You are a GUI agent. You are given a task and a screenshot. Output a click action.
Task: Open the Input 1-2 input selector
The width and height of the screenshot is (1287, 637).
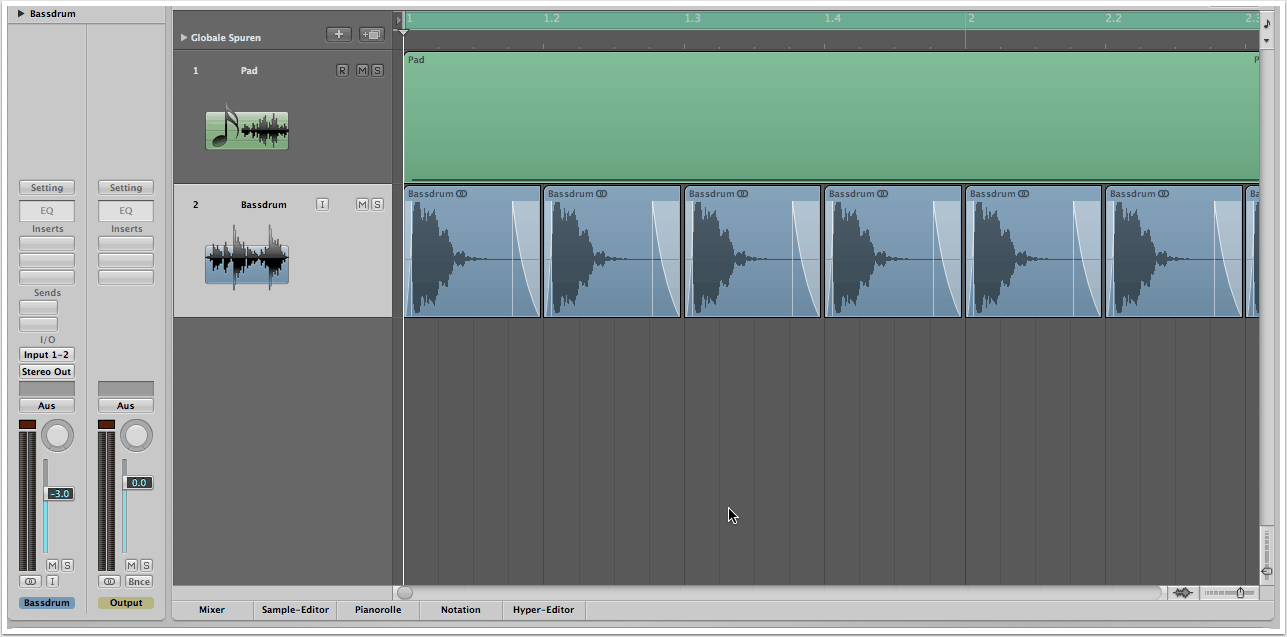click(47, 355)
